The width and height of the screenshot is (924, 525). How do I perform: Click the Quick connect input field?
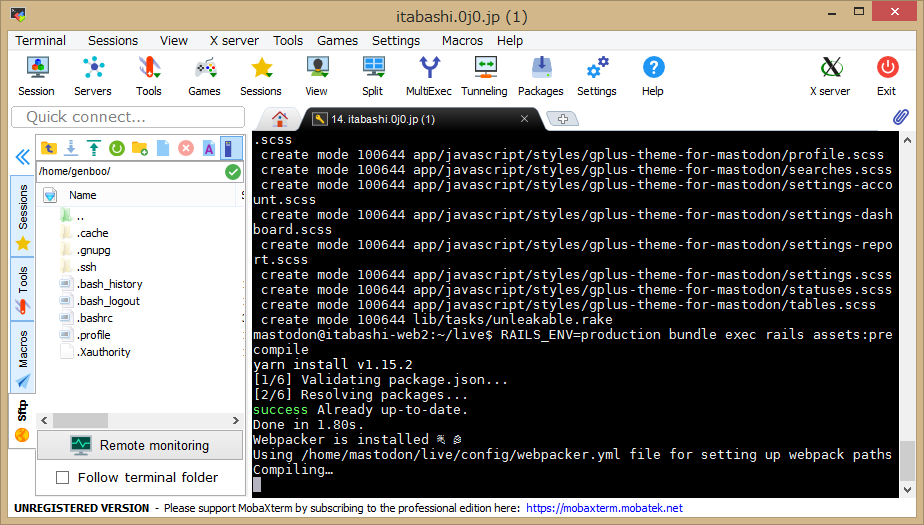[x=127, y=117]
